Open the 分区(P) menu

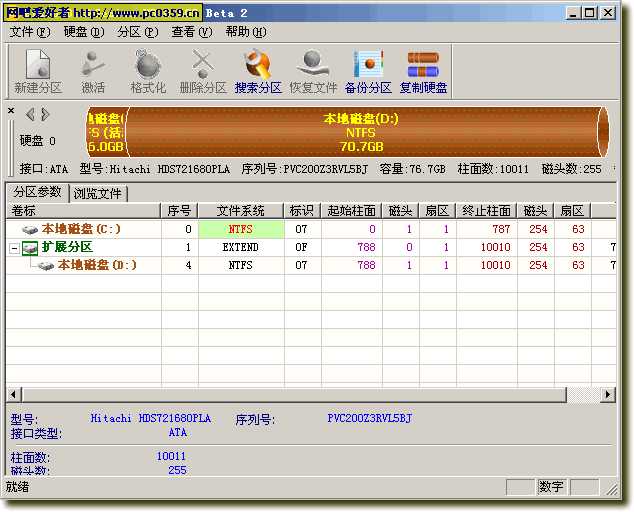pyautogui.click(x=138, y=32)
